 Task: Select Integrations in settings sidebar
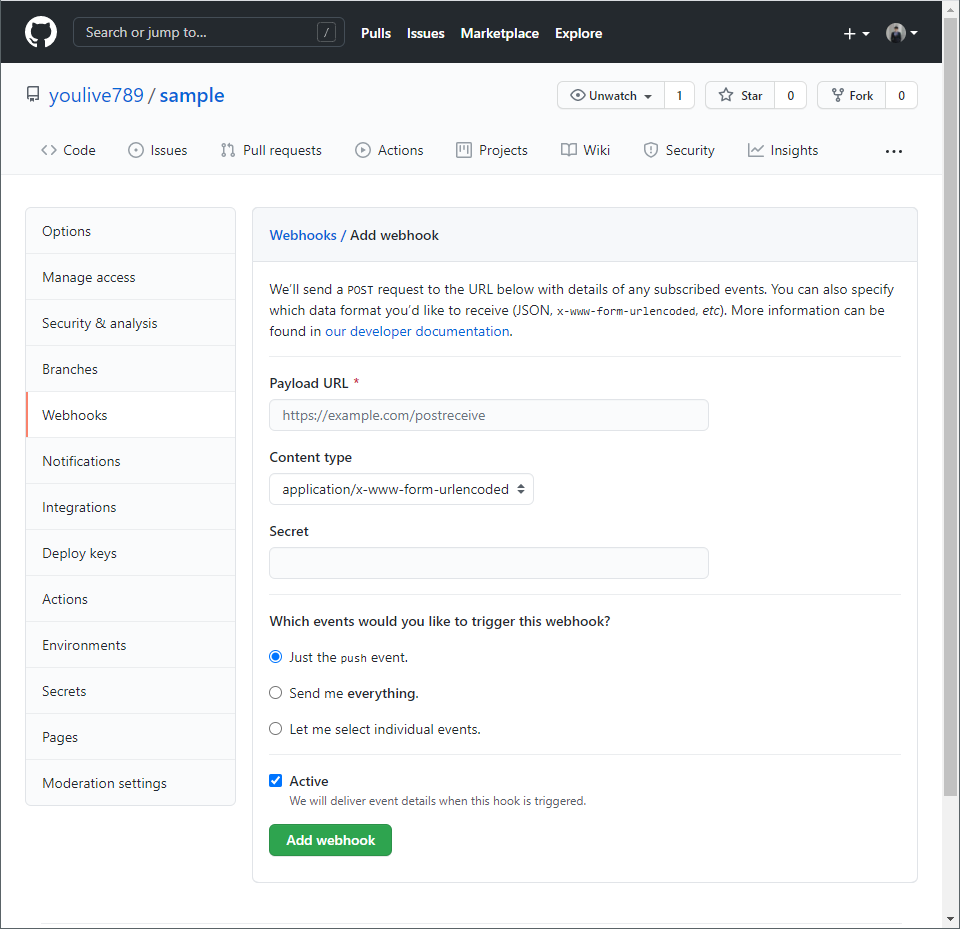[x=130, y=506]
